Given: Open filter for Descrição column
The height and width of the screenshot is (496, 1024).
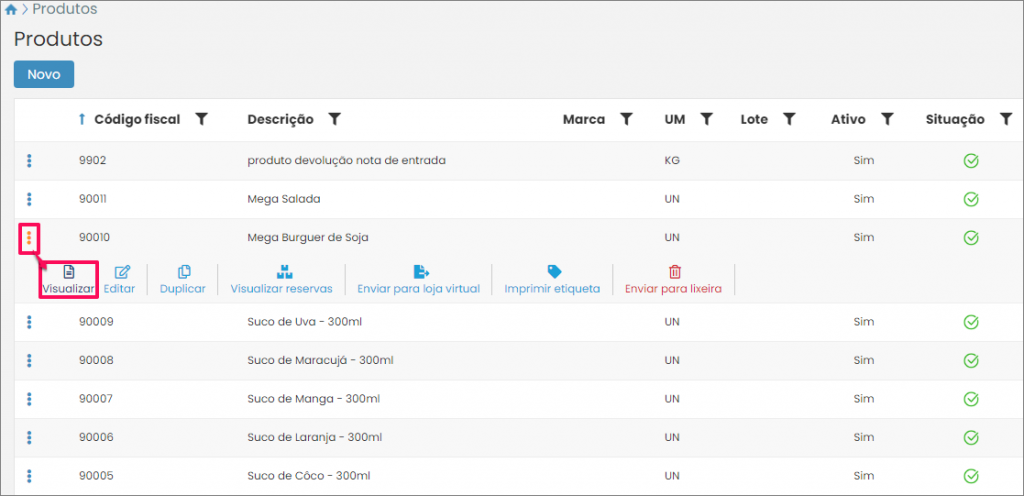Looking at the screenshot, I should tap(335, 120).
